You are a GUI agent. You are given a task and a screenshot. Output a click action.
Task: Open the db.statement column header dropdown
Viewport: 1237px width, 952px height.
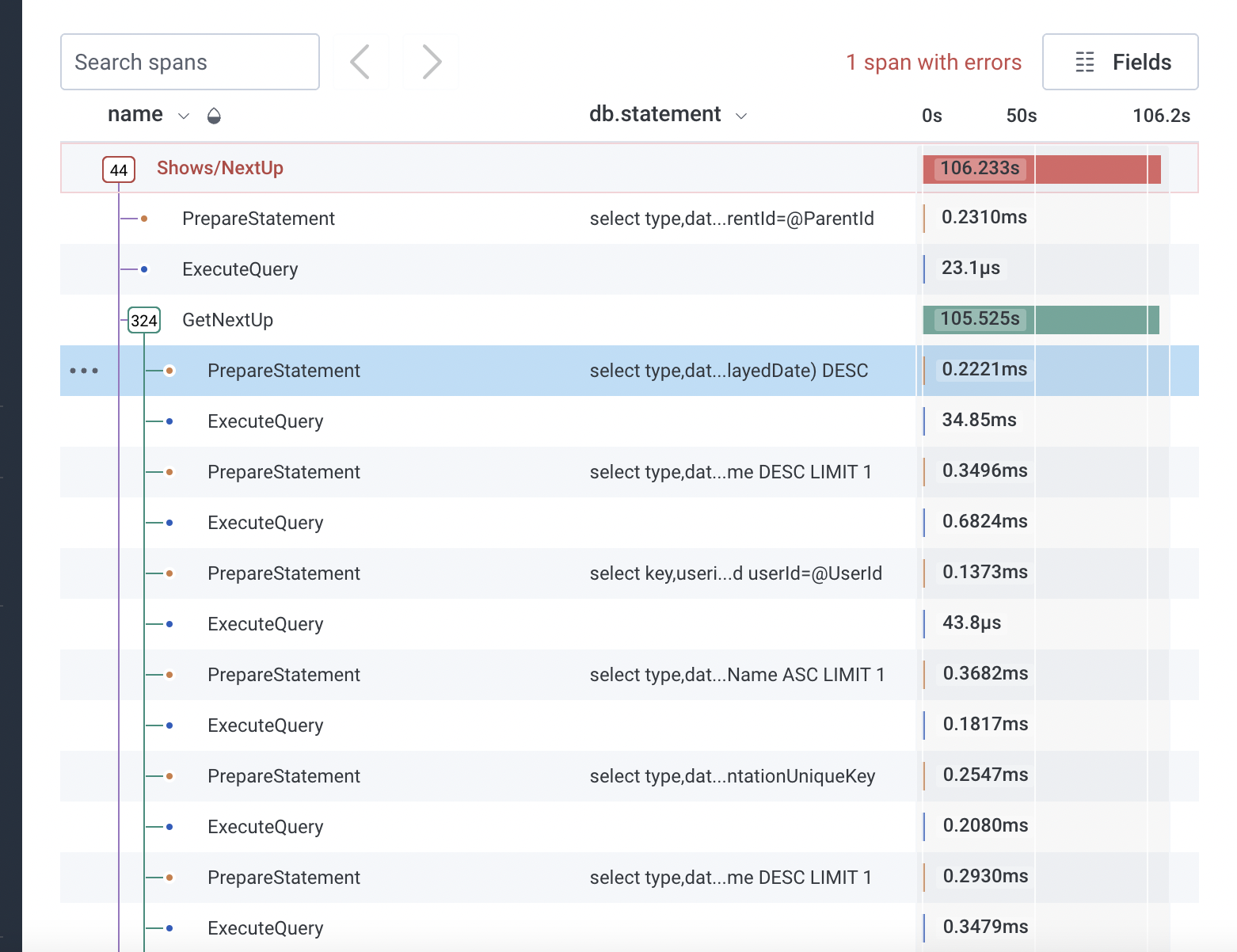click(x=741, y=115)
